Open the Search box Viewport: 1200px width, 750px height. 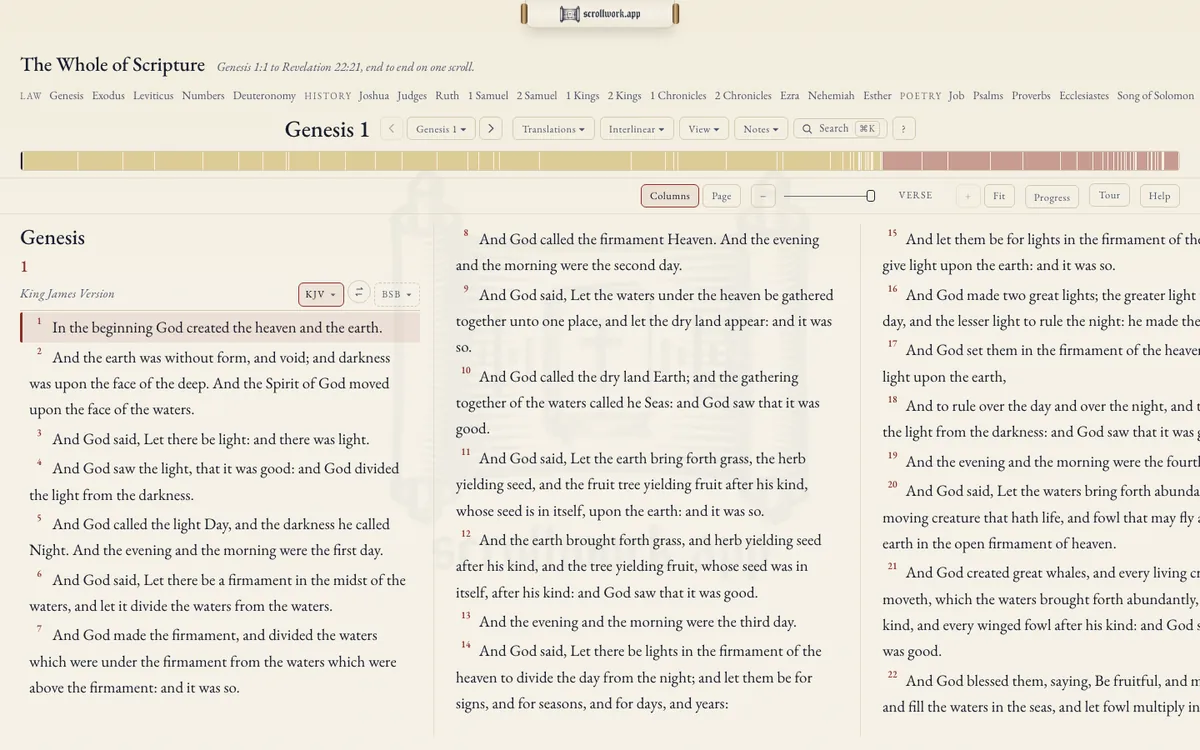[x=840, y=128]
